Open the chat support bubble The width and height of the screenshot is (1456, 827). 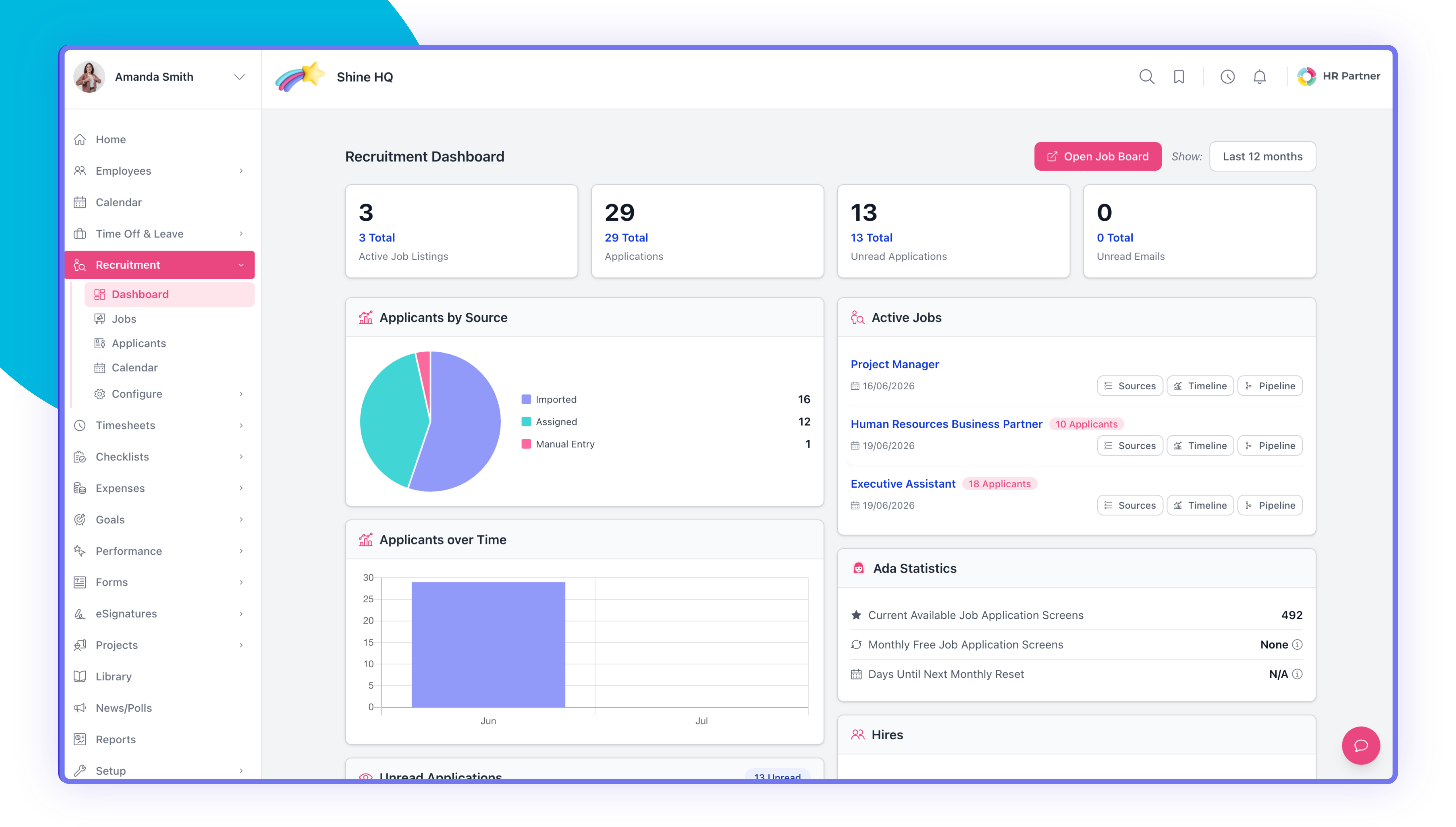pos(1361,745)
